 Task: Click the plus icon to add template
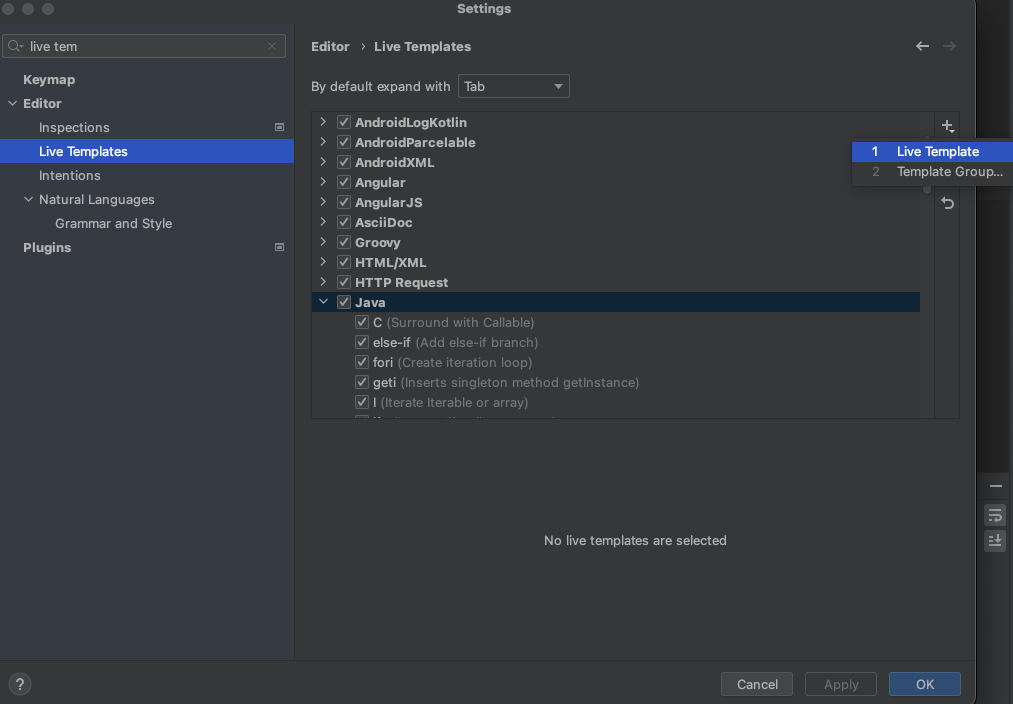(x=946, y=125)
